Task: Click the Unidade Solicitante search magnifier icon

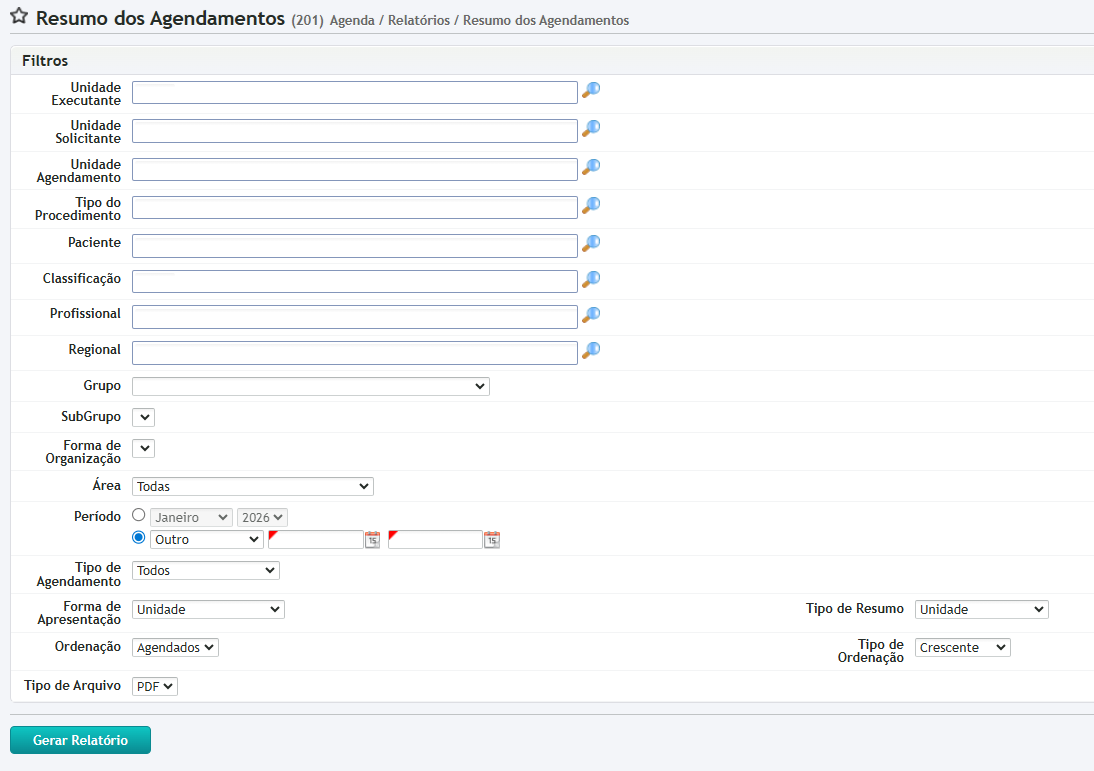Action: coord(591,129)
